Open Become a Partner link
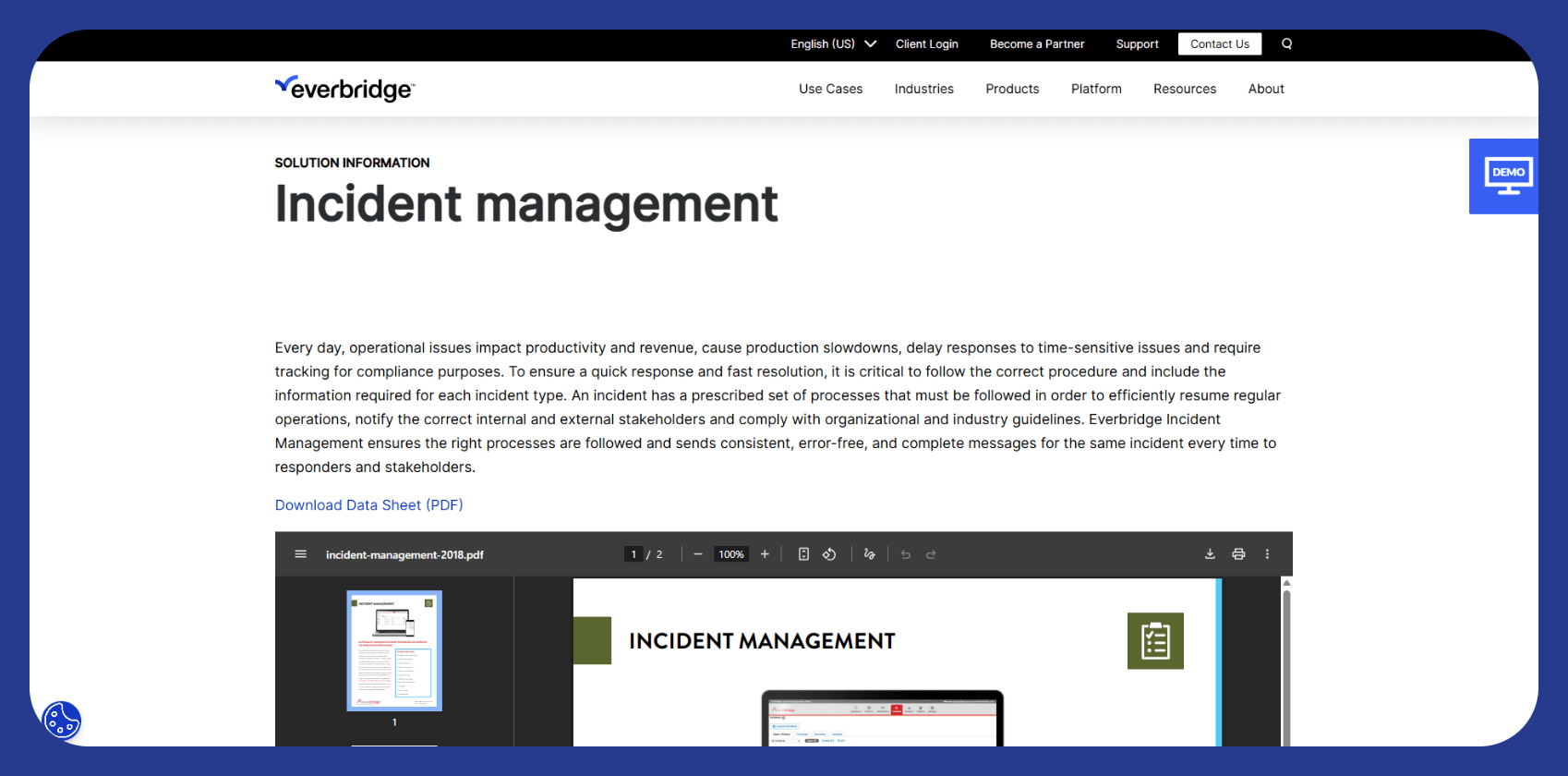 tap(1037, 43)
